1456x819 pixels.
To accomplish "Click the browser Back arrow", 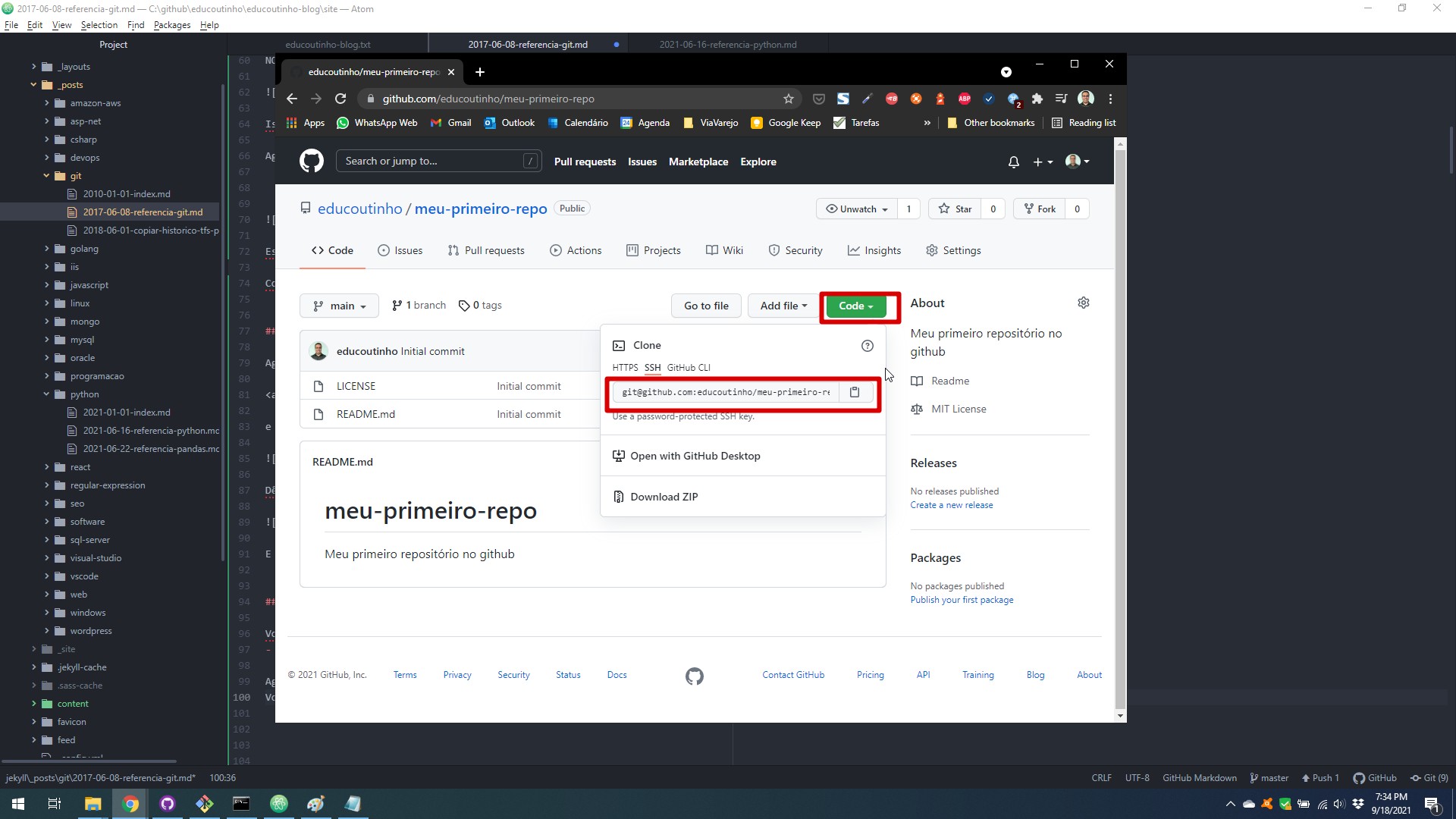I will pos(292,99).
